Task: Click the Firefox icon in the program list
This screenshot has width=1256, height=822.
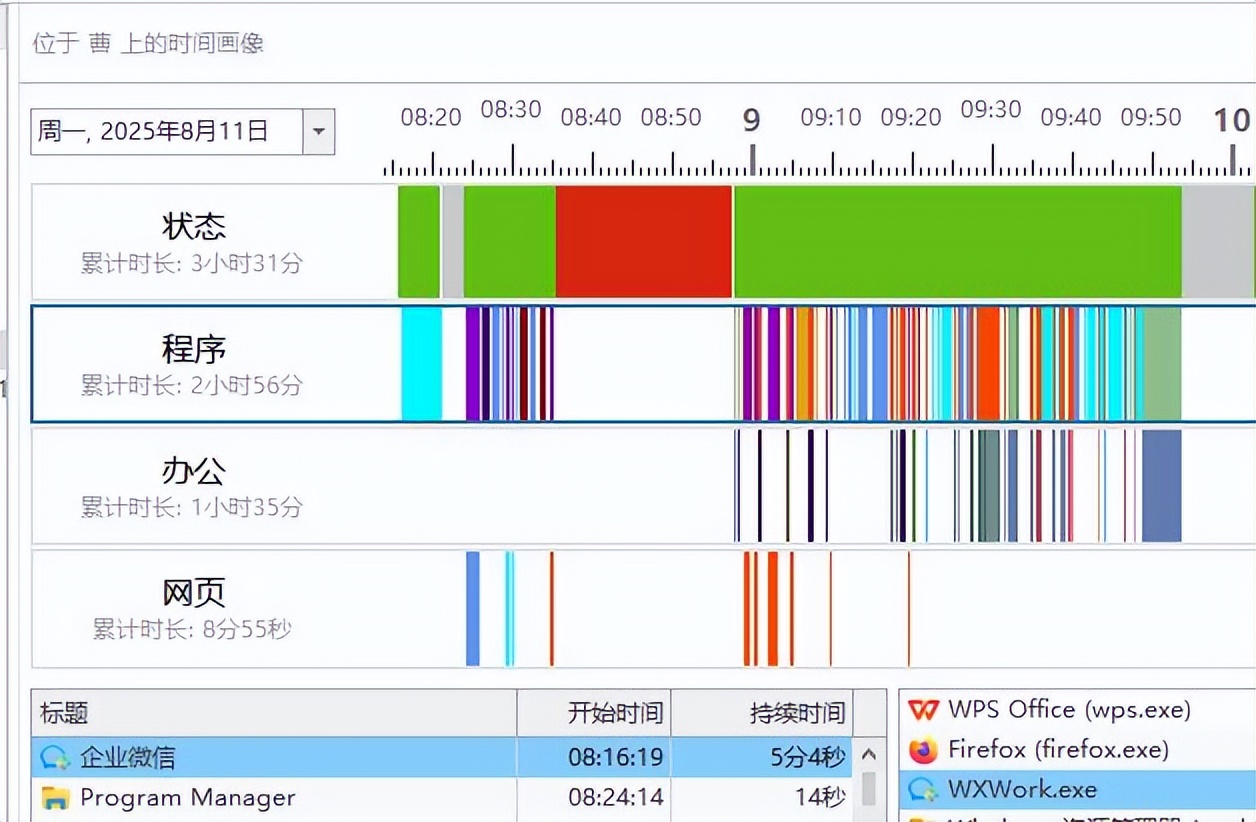Action: click(923, 749)
